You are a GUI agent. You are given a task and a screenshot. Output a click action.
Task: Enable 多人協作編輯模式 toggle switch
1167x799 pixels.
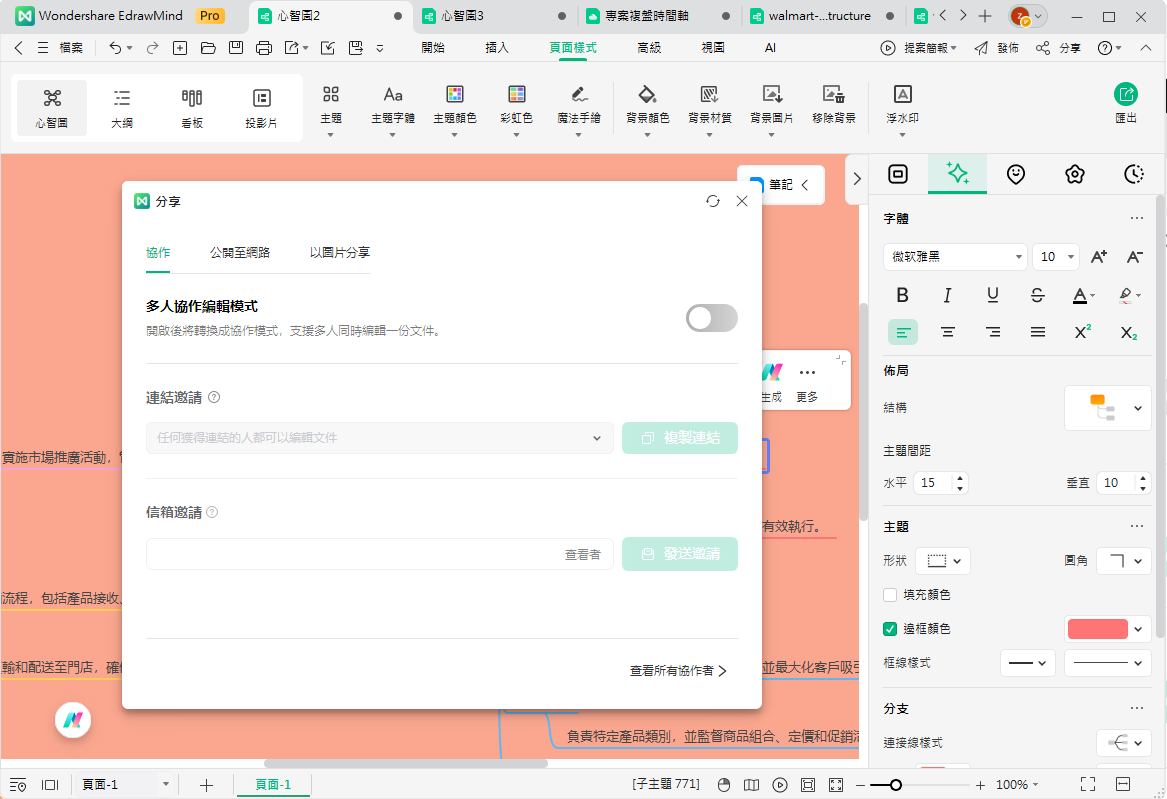coord(711,318)
